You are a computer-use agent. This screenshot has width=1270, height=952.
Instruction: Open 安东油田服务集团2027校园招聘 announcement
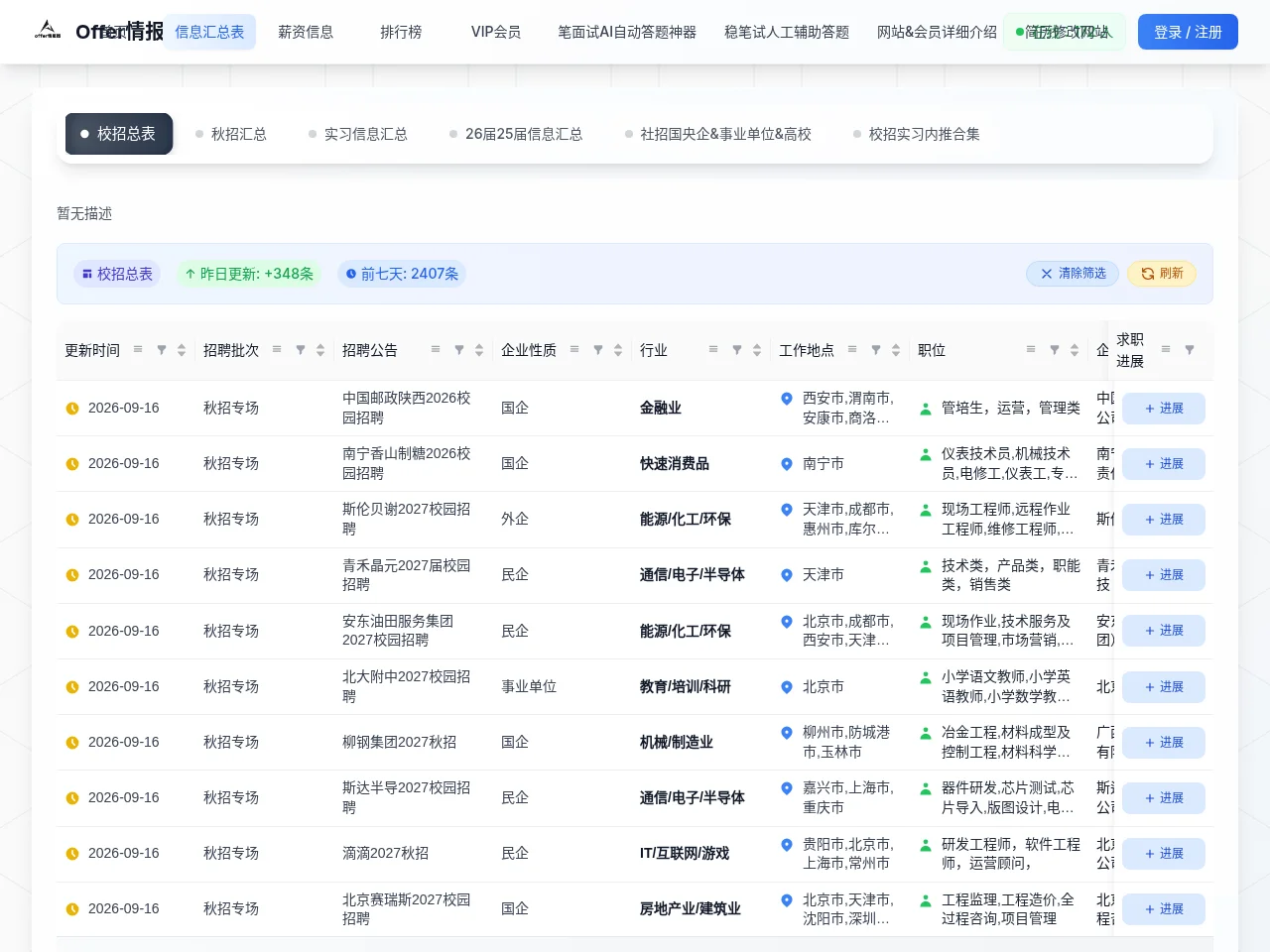click(x=398, y=631)
